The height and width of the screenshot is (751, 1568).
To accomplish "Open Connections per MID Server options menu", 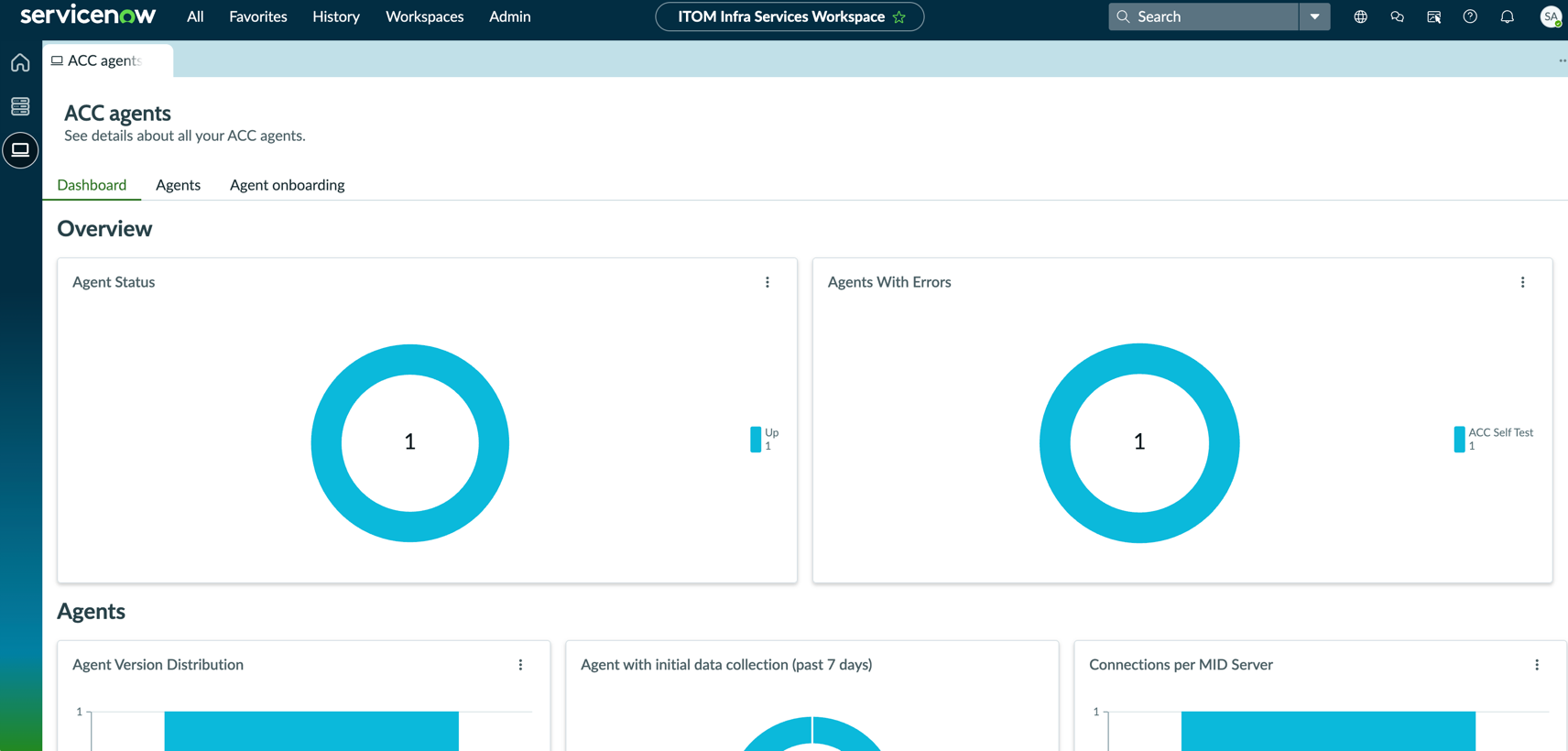I will 1537,665.
